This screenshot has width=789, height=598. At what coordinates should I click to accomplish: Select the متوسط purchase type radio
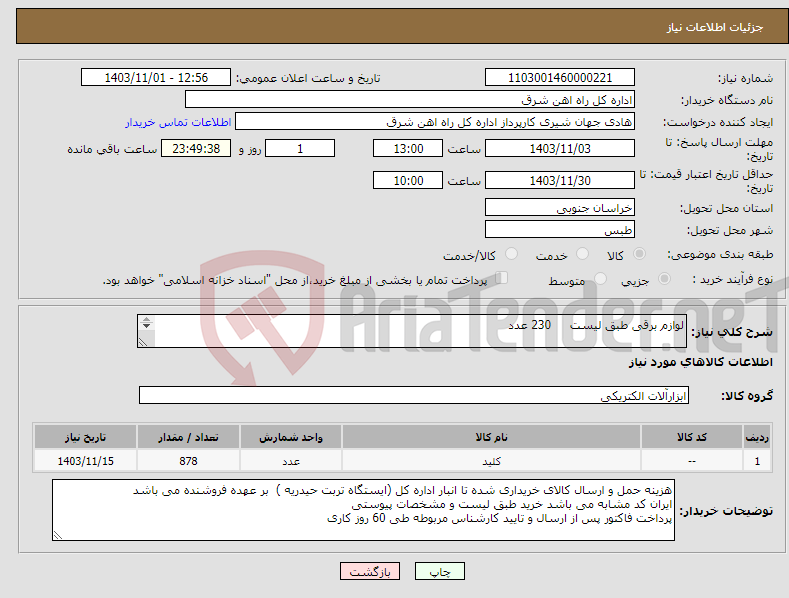[600, 279]
